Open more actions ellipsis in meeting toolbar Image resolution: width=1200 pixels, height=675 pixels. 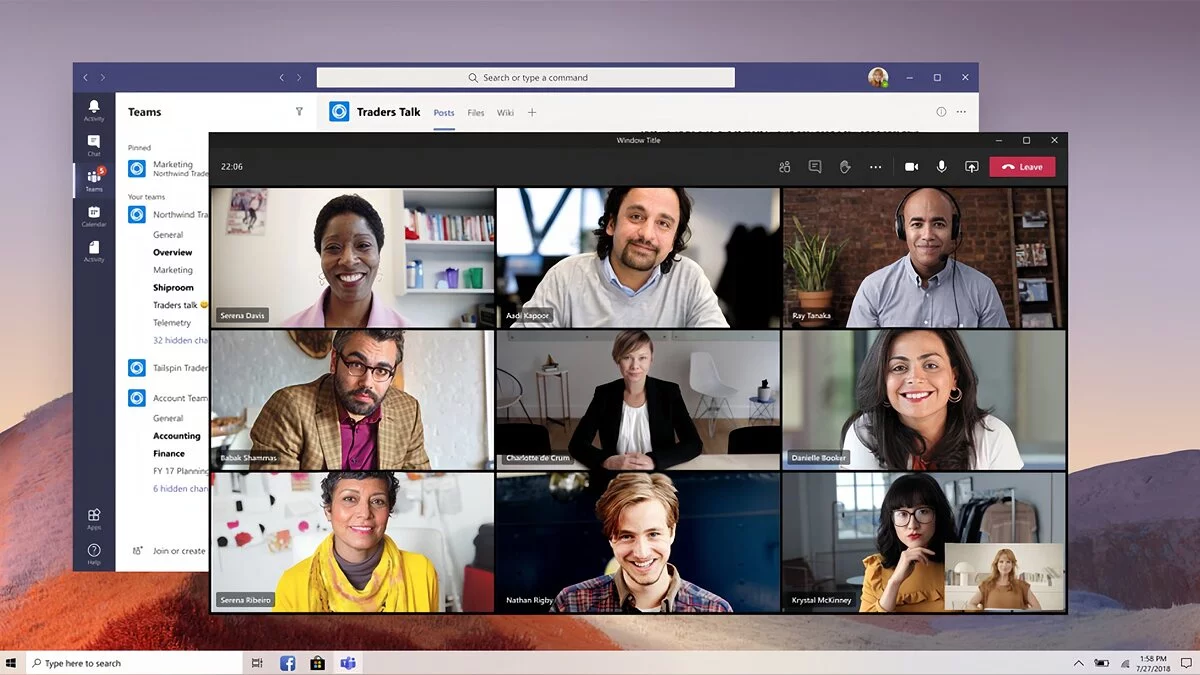point(876,167)
